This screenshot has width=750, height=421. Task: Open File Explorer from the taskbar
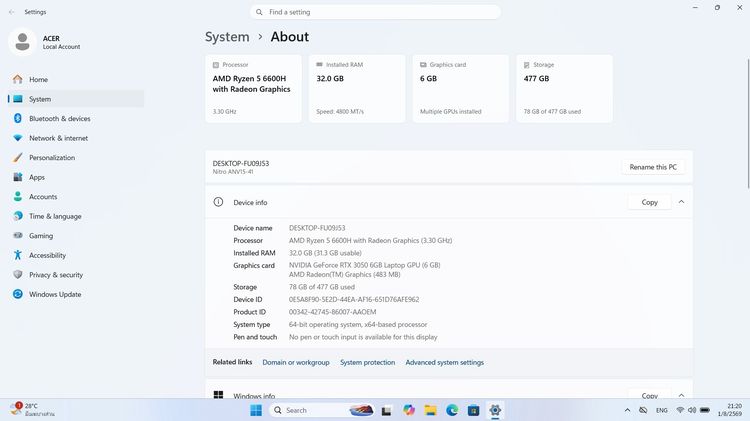coord(430,410)
